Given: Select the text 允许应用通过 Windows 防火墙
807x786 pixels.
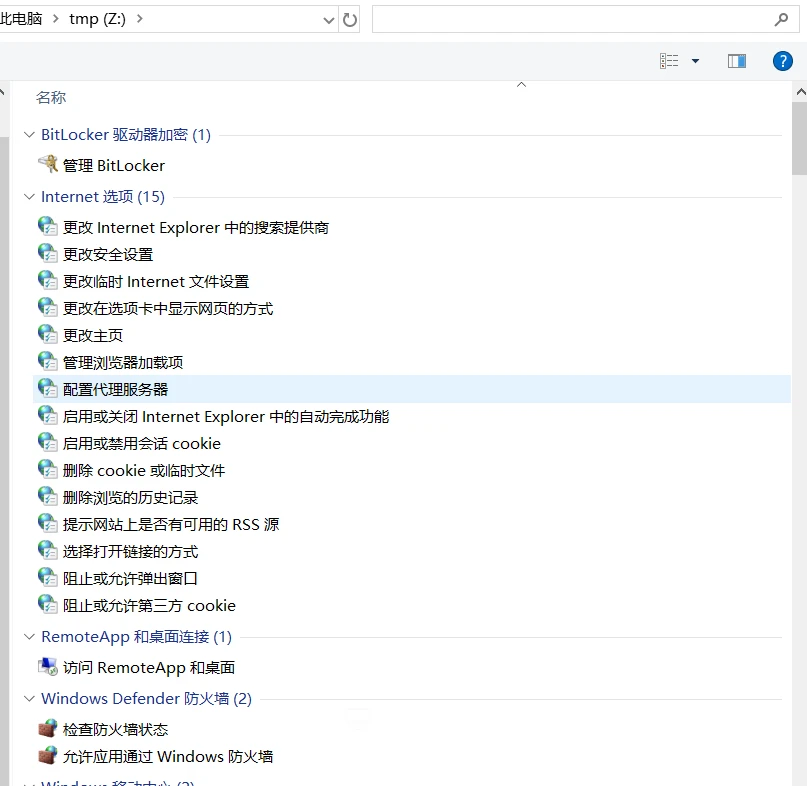Looking at the screenshot, I should 168,757.
